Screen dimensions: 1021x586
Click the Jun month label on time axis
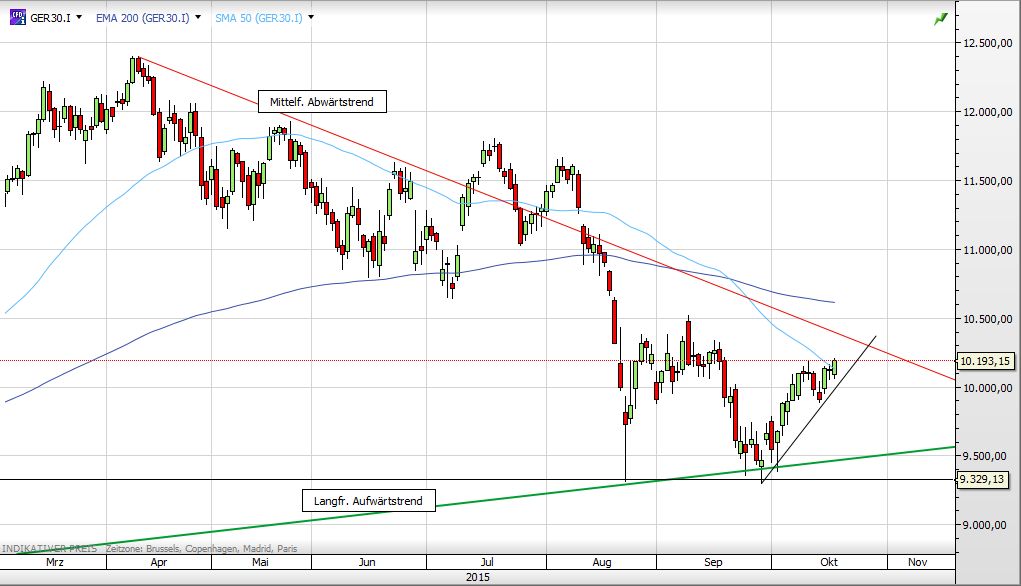(x=367, y=562)
